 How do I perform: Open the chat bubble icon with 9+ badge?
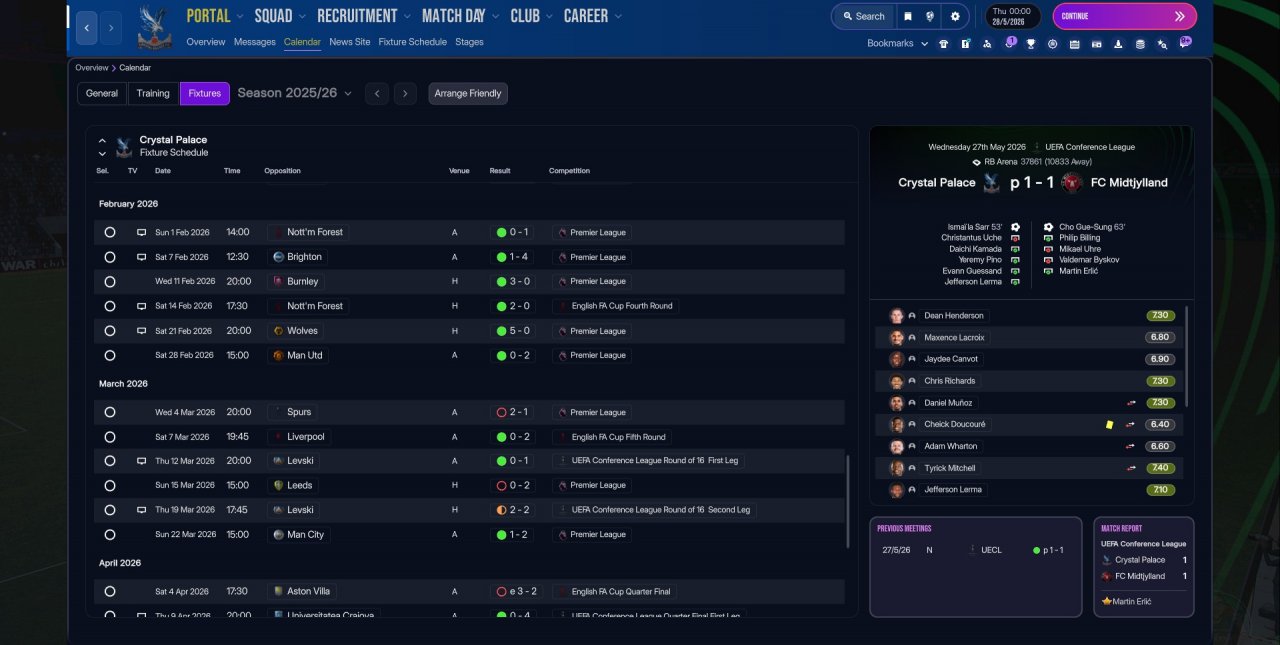1185,43
